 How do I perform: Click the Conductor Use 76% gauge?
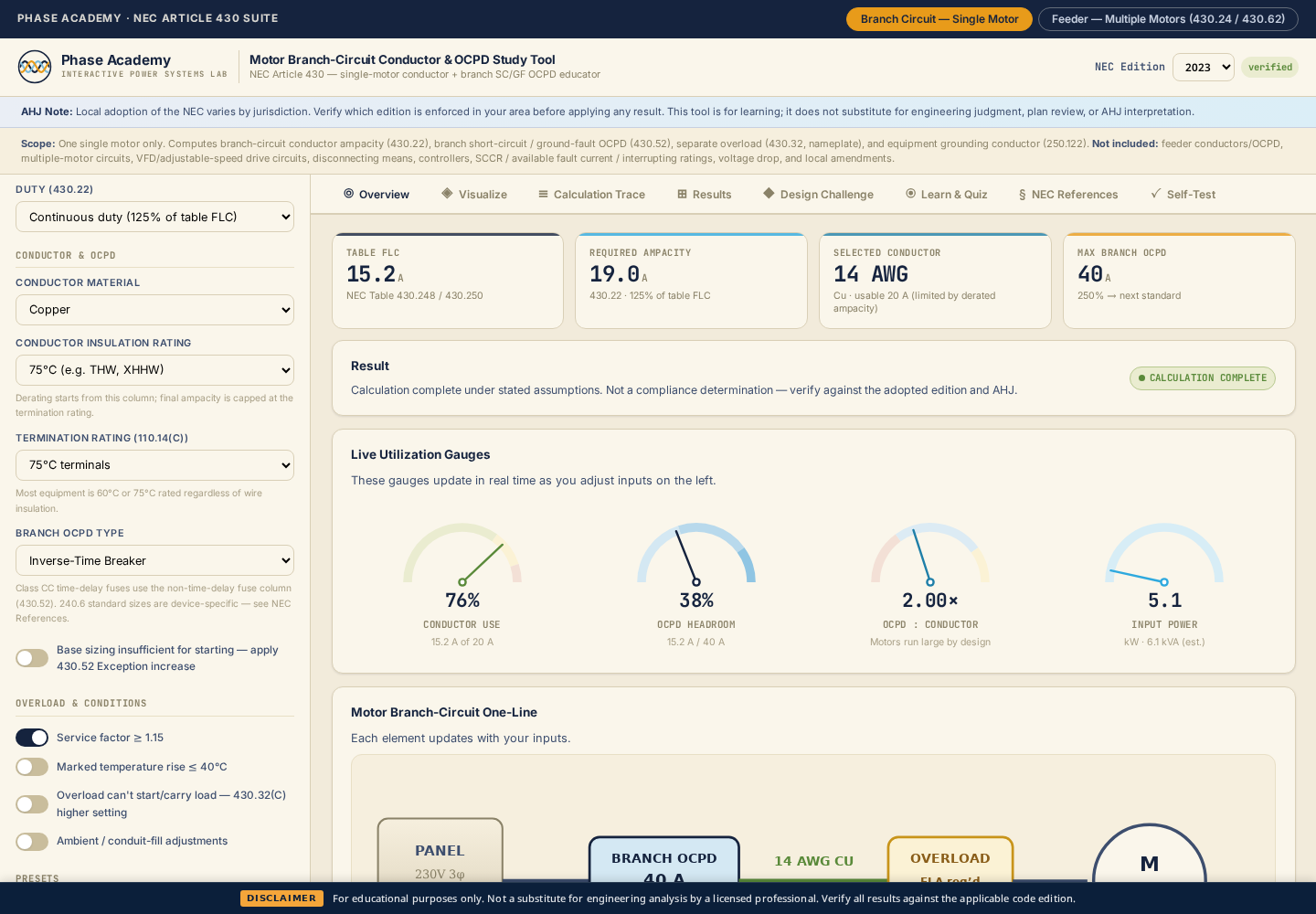point(462,583)
